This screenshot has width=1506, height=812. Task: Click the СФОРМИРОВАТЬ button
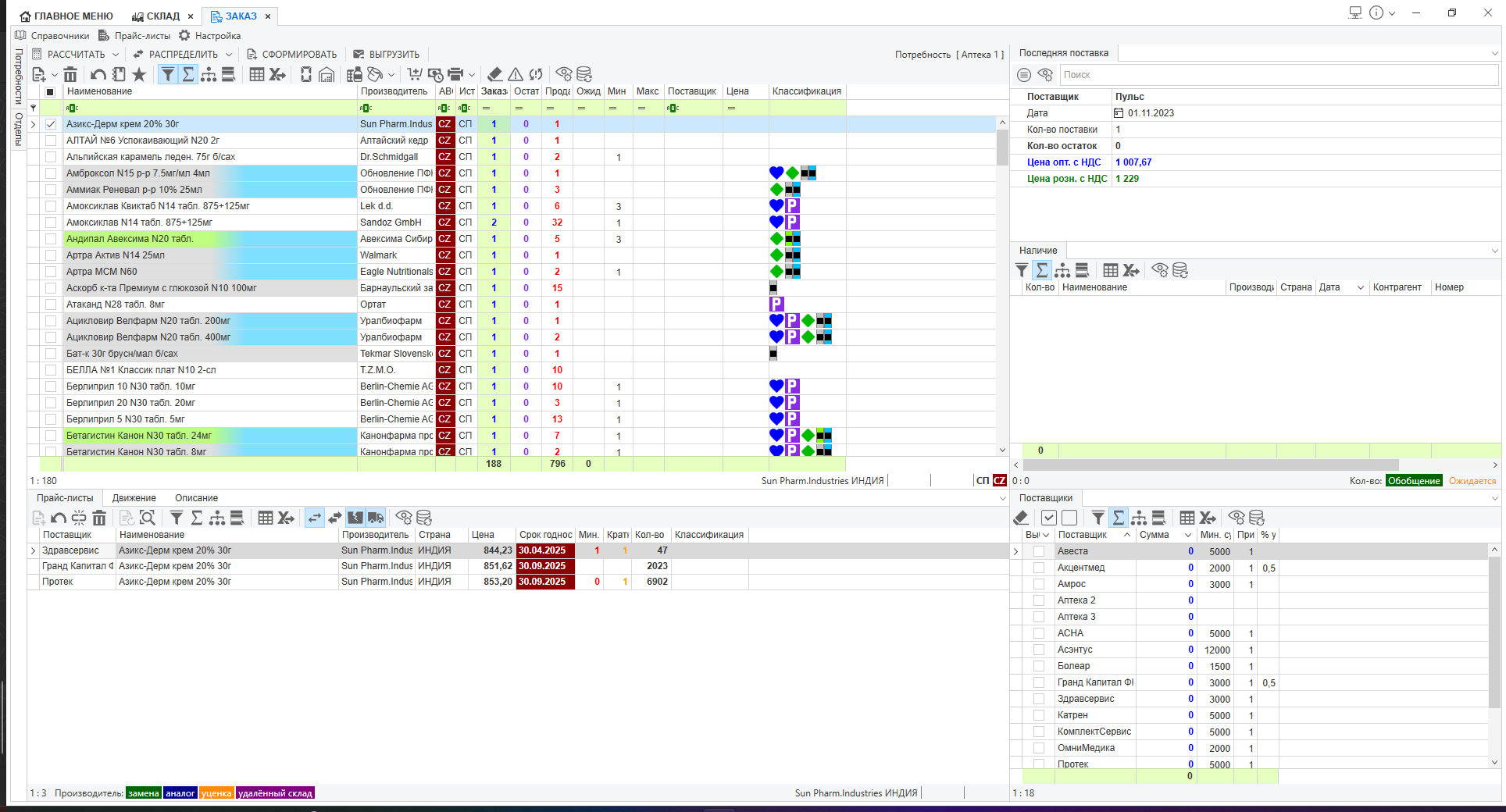292,55
